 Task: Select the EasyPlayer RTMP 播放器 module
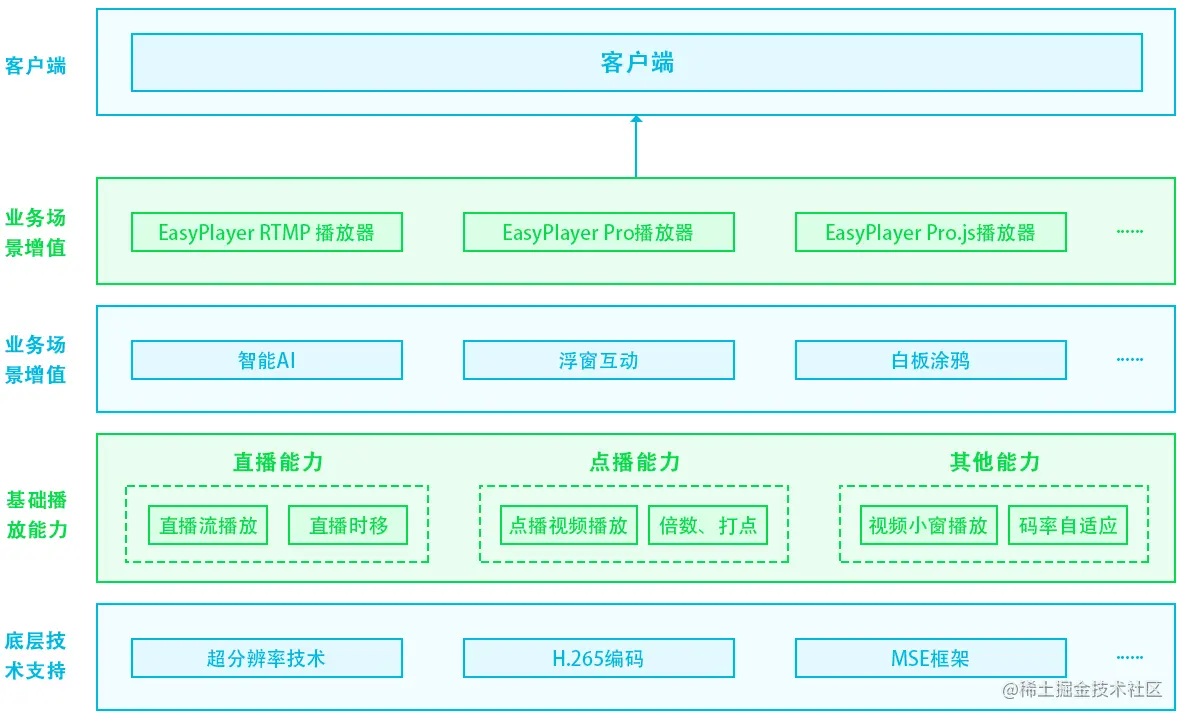click(x=267, y=232)
